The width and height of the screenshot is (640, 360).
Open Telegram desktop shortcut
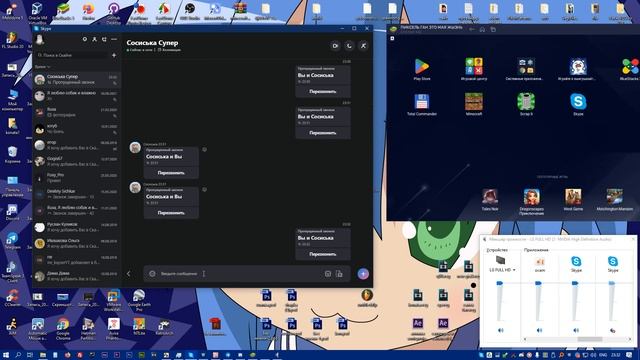(12, 241)
